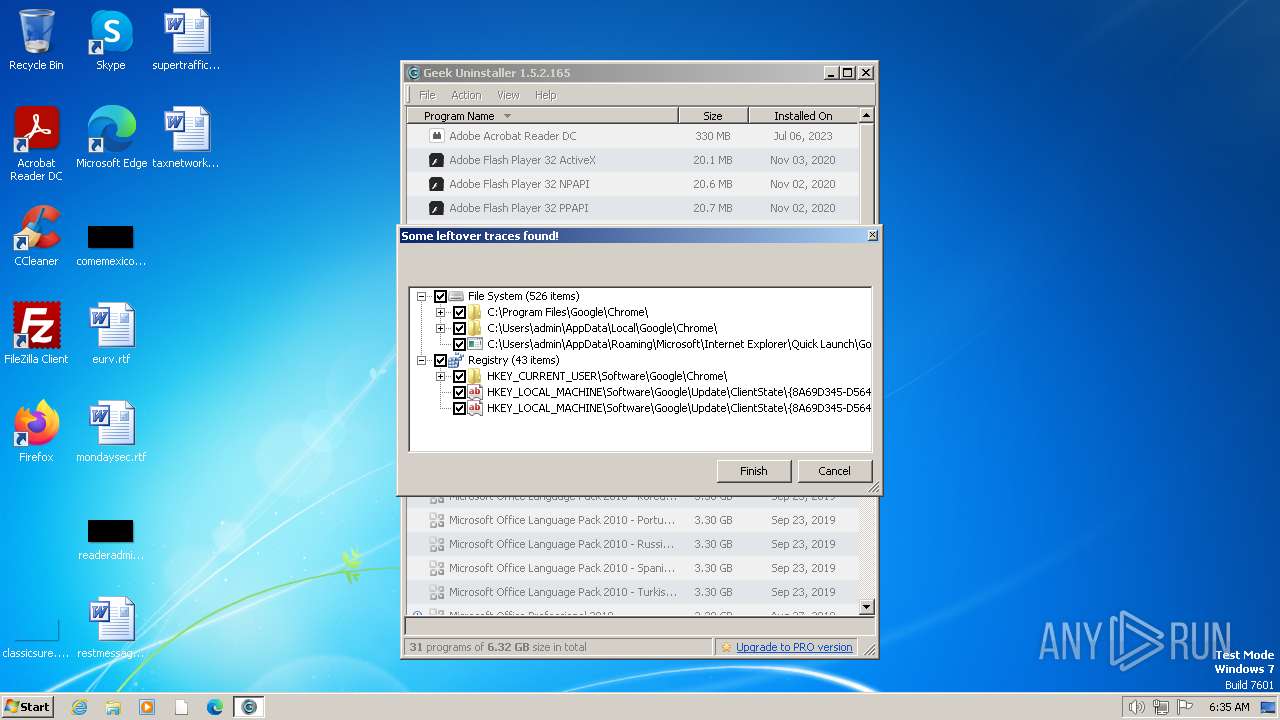This screenshot has height=720, width=1280.
Task: Open Windows Media Player taskbar icon
Action: (x=147, y=707)
